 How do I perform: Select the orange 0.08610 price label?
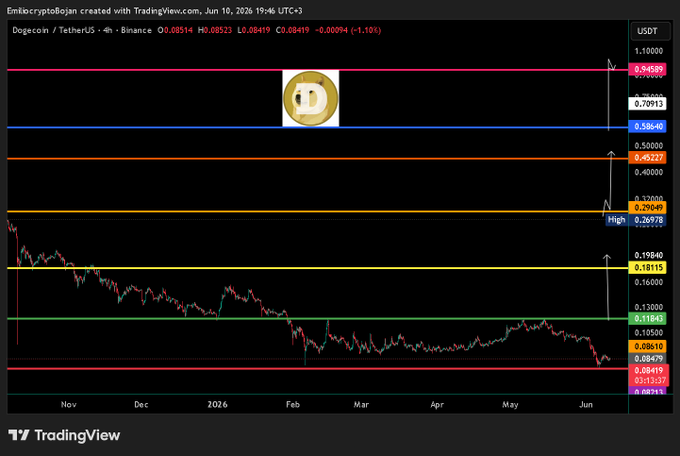pos(647,346)
